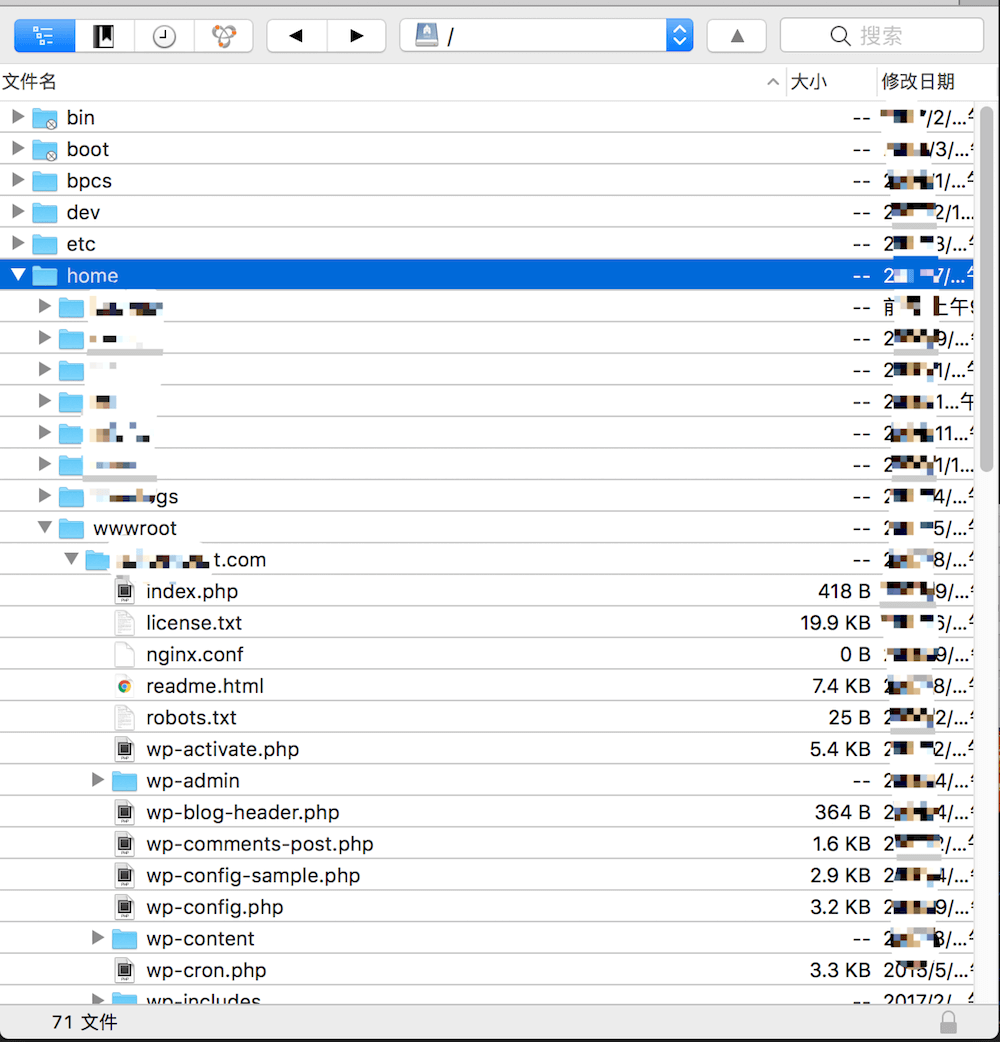Open the Bonjour view
This screenshot has height=1042, width=1000.
[224, 36]
